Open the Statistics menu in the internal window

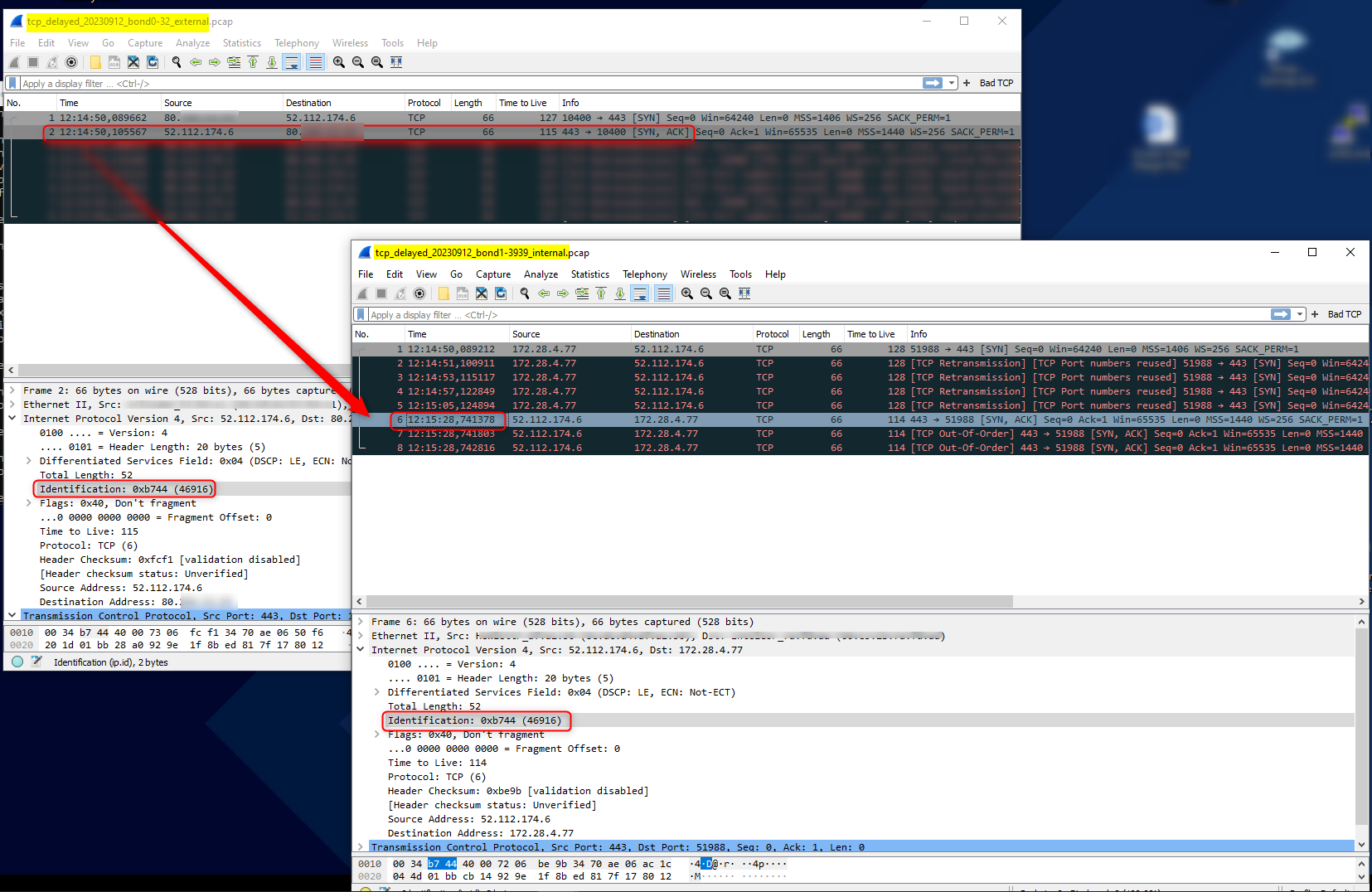click(x=589, y=274)
